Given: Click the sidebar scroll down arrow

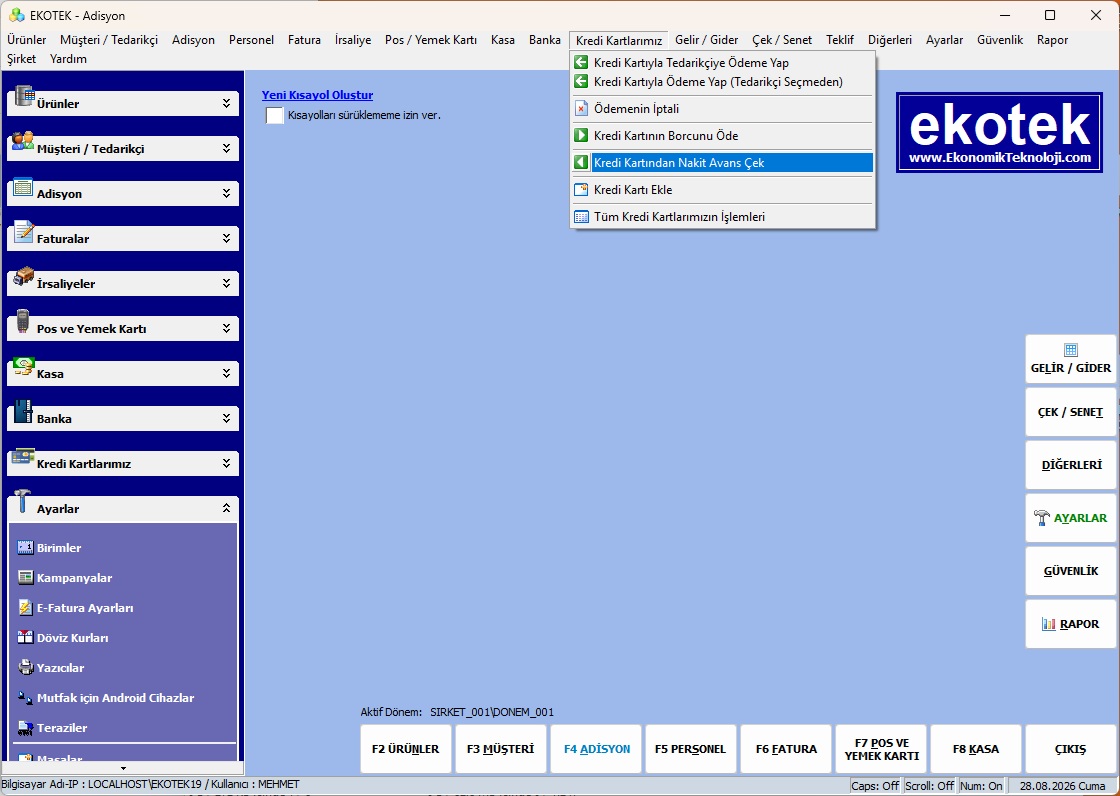Looking at the screenshot, I should 124,769.
